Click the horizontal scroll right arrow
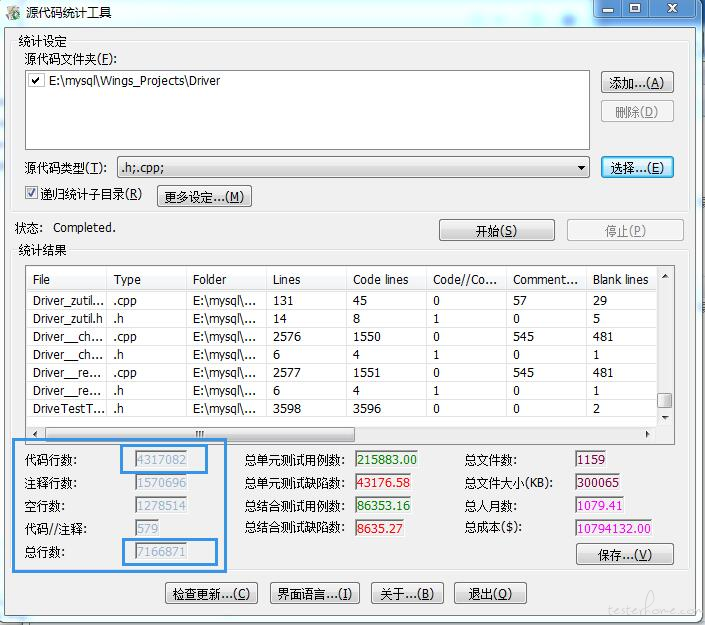Screen dimensions: 705x625 click(x=647, y=434)
